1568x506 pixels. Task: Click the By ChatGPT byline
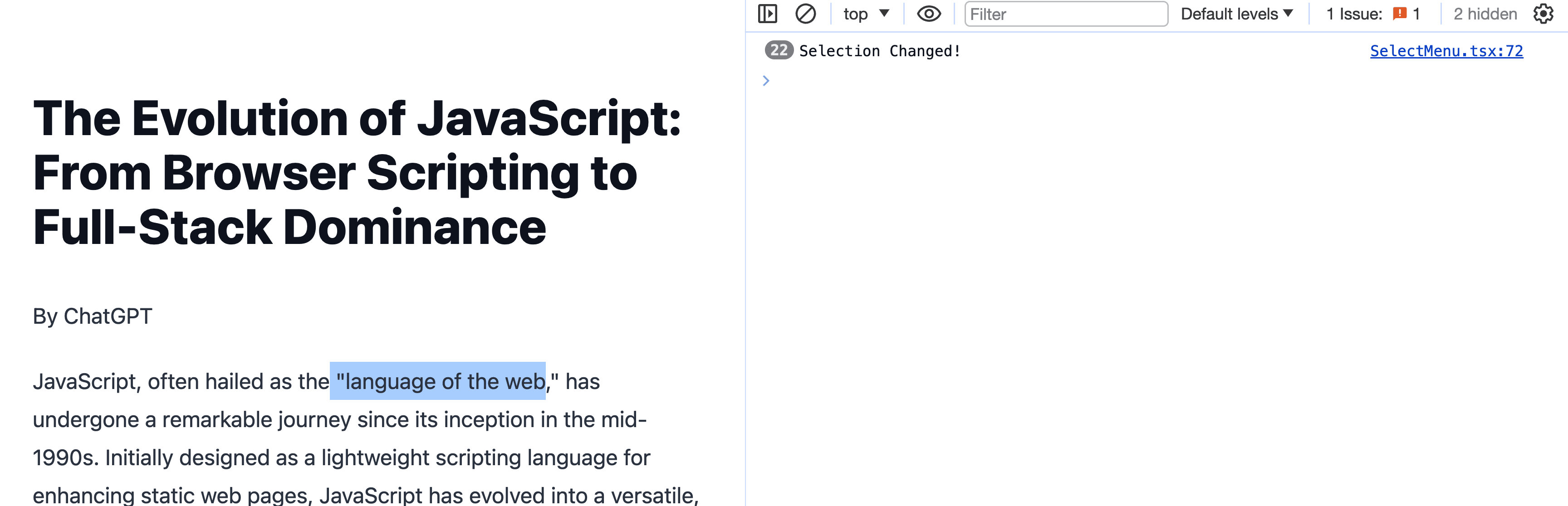pos(93,316)
